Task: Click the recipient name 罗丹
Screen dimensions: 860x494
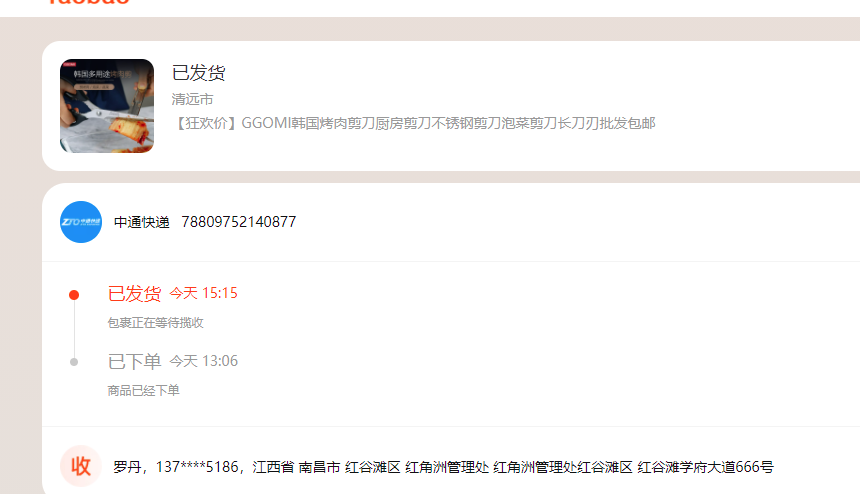Action: [127, 467]
